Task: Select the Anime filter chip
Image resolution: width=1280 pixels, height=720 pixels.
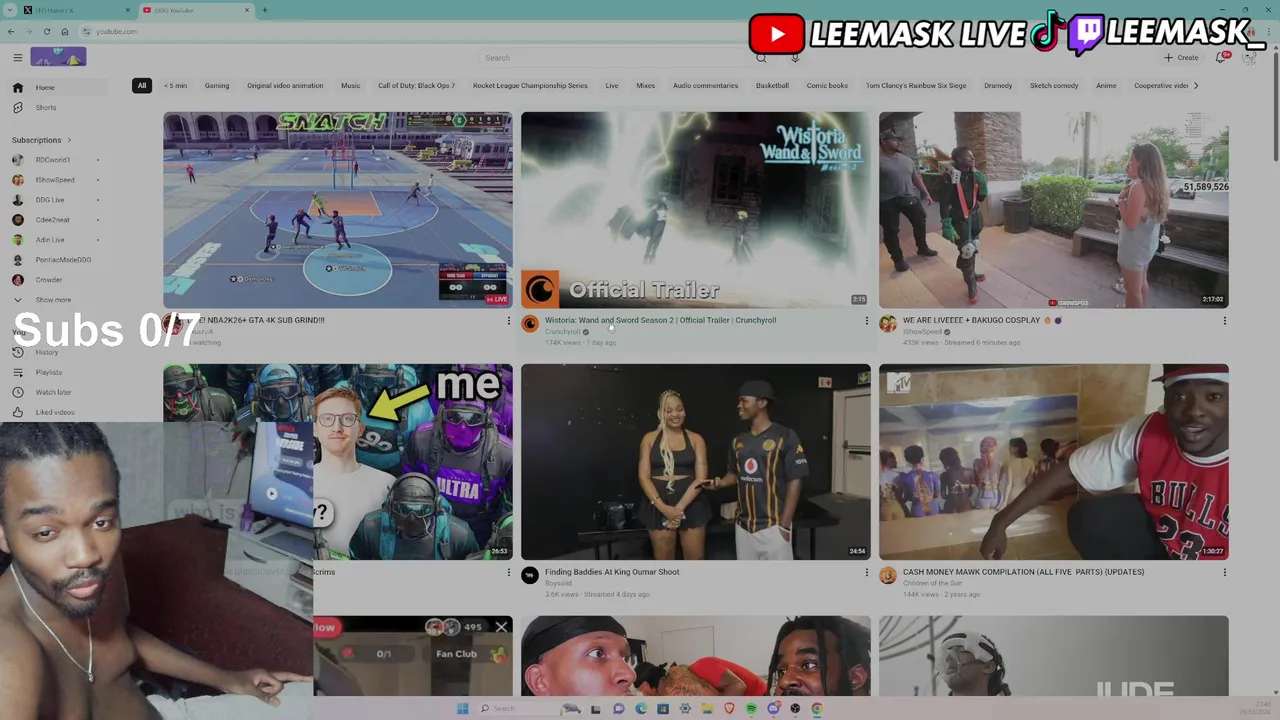Action: [1106, 86]
